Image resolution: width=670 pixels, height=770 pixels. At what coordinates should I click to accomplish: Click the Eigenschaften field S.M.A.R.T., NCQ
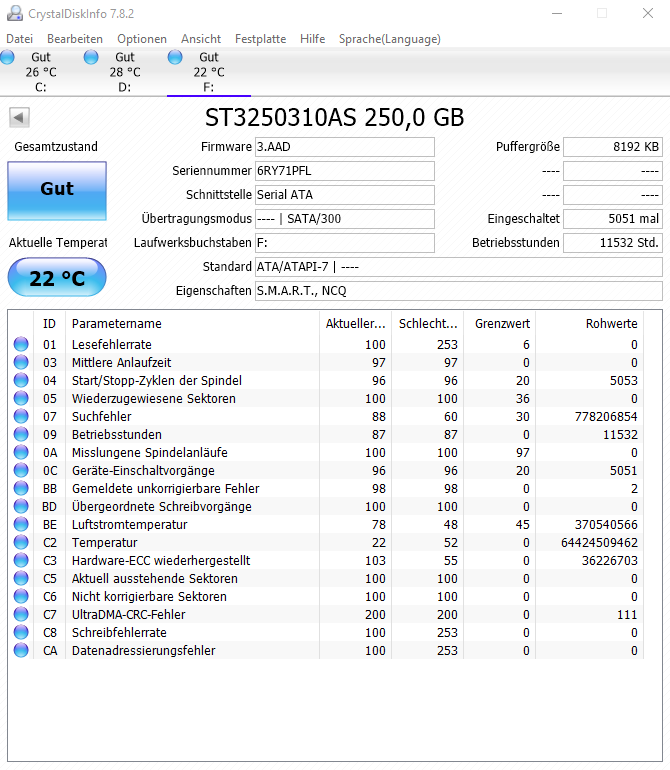tap(459, 291)
